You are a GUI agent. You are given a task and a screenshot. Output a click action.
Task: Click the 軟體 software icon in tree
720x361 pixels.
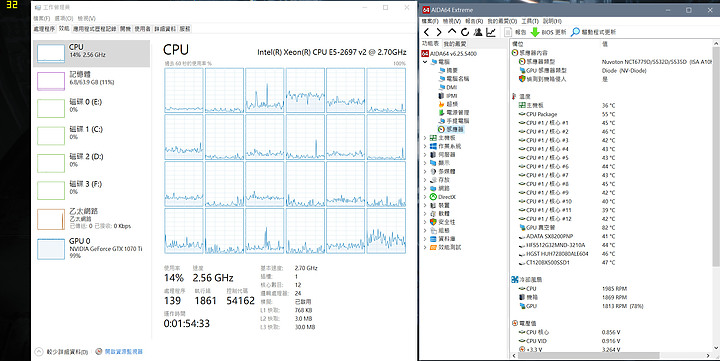433,214
